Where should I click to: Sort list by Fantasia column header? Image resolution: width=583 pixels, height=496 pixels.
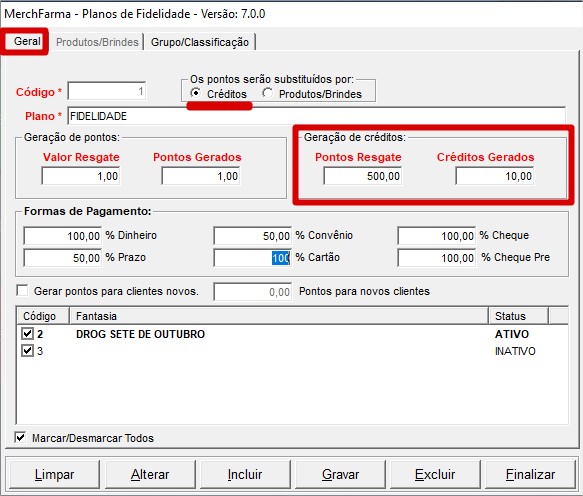click(279, 316)
